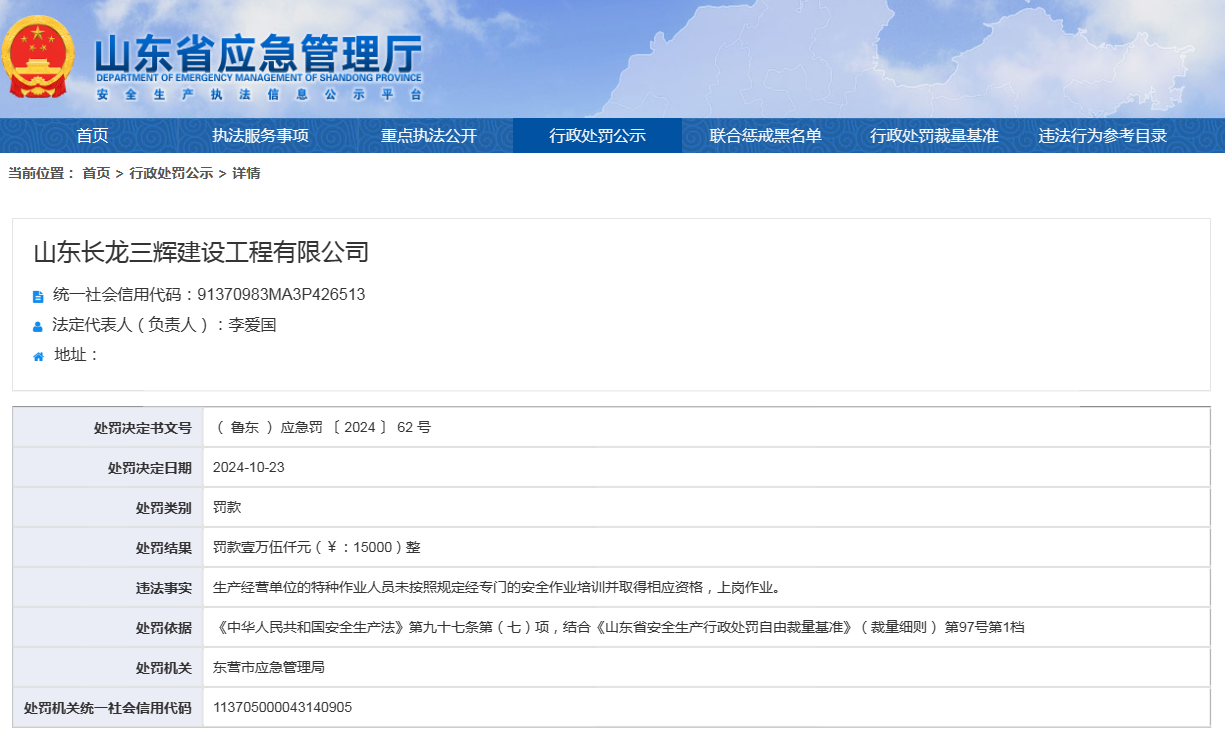Image resolution: width=1225 pixels, height=730 pixels.
Task: Go to 重点执法公开 section
Action: click(x=428, y=136)
